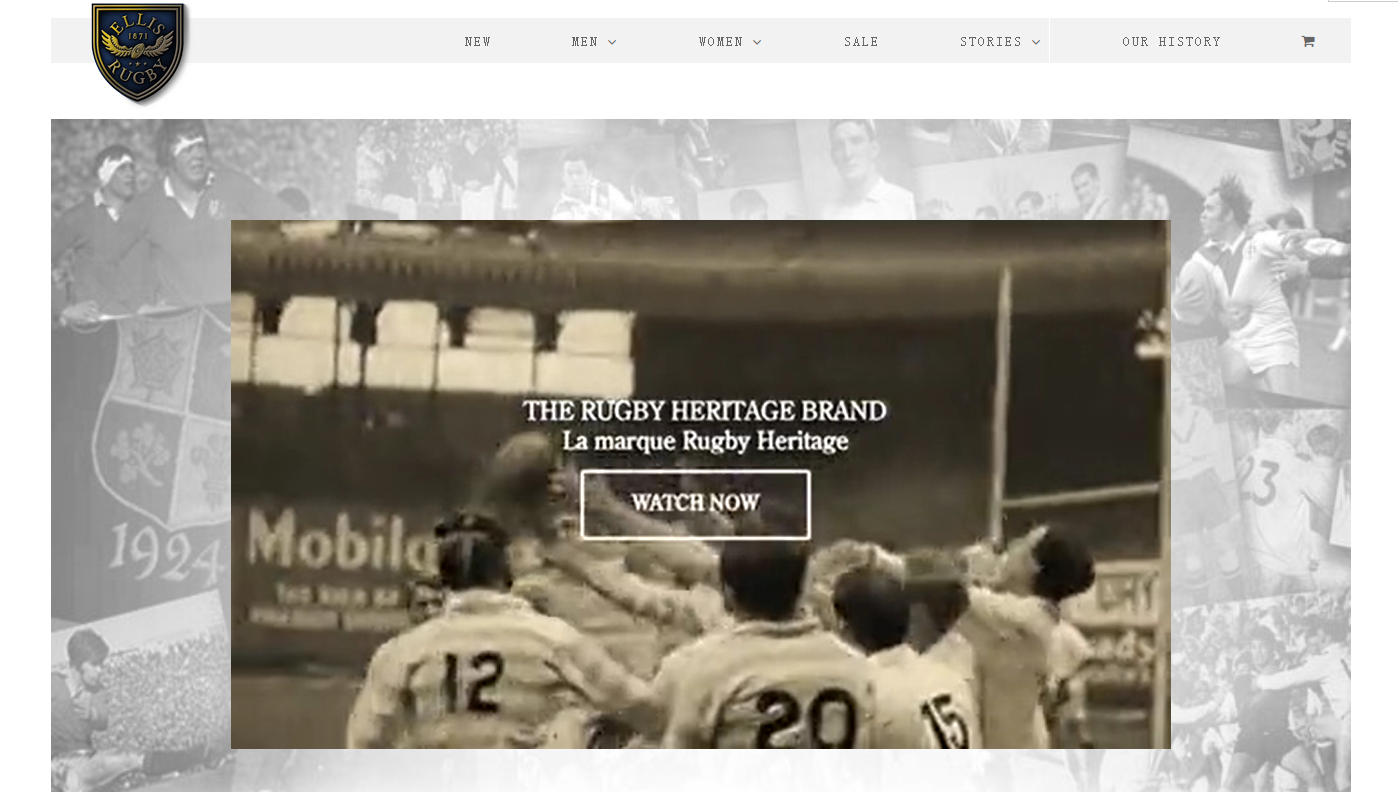Open the STORIES dropdown menu

point(991,41)
